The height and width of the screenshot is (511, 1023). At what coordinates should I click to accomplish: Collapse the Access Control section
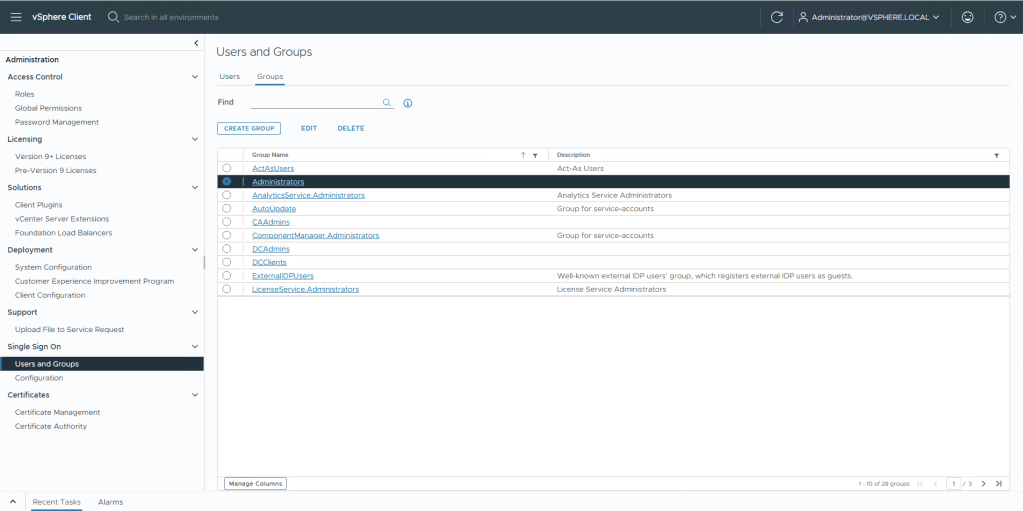pos(195,77)
